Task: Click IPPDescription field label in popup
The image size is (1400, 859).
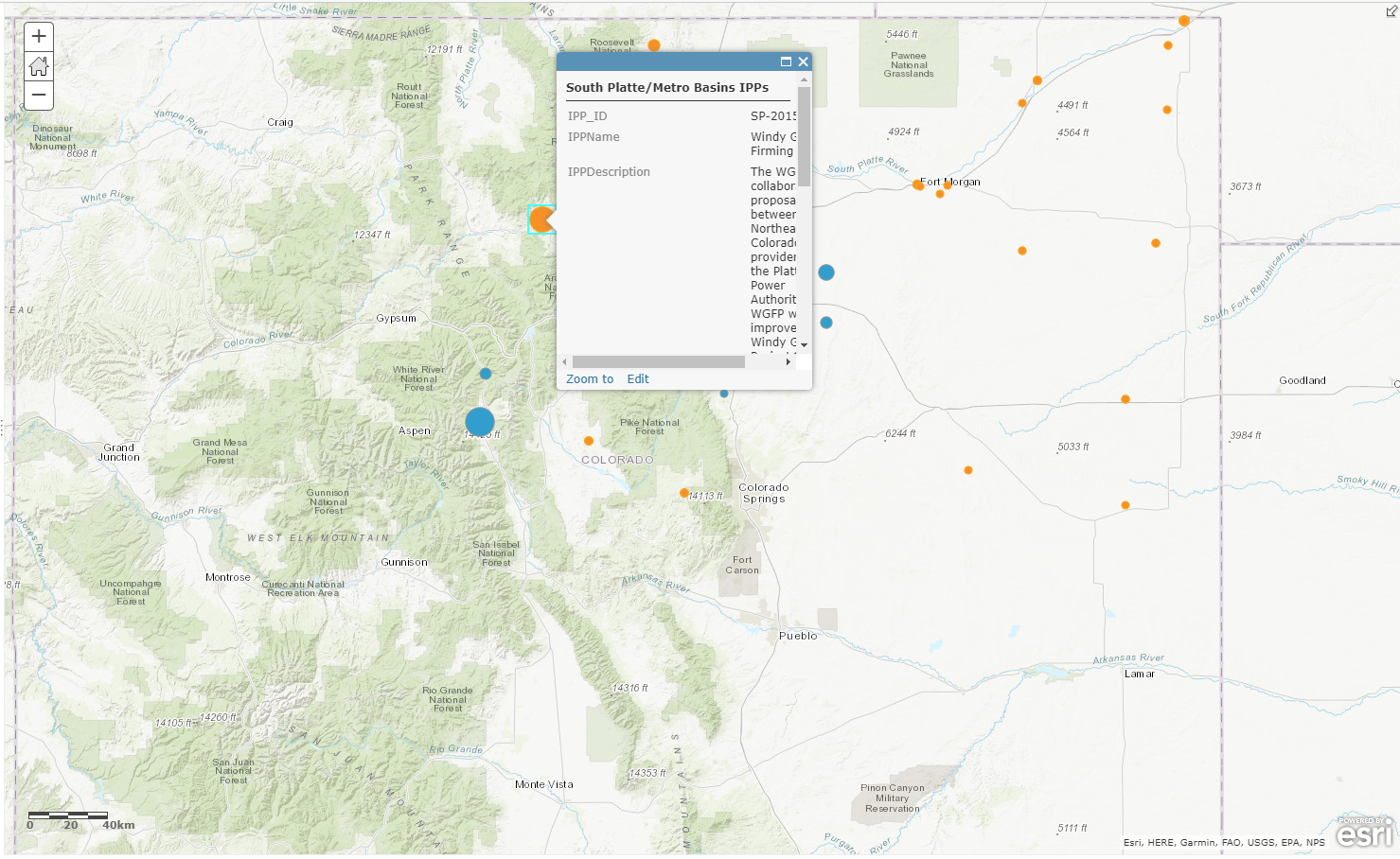Action: [609, 172]
